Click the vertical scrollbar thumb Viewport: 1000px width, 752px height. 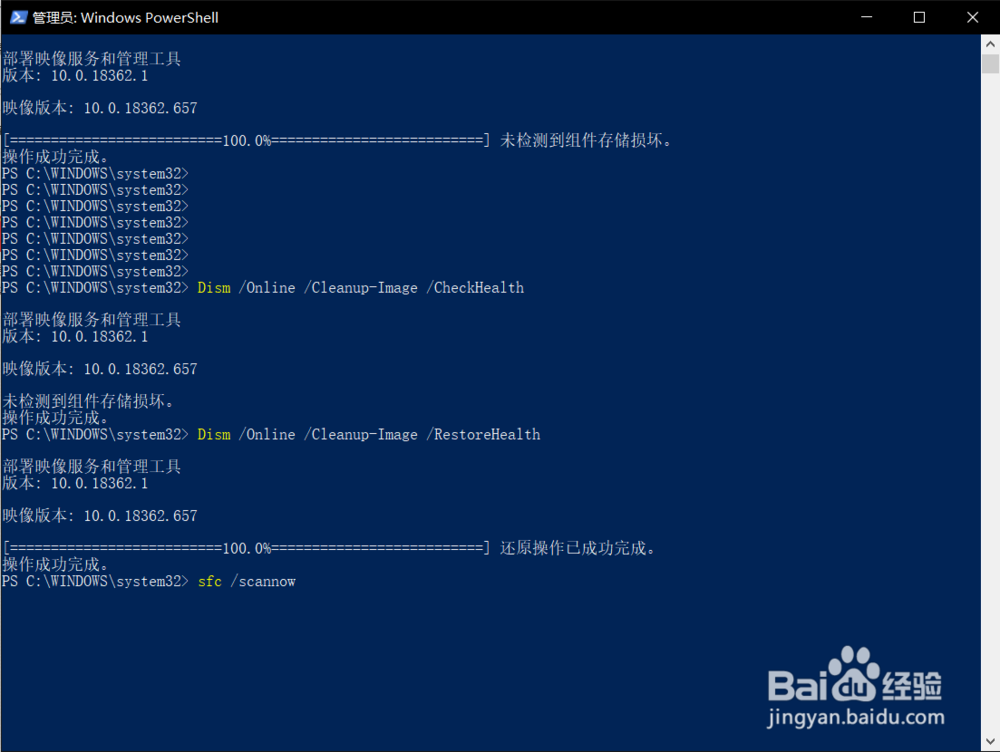click(x=990, y=64)
